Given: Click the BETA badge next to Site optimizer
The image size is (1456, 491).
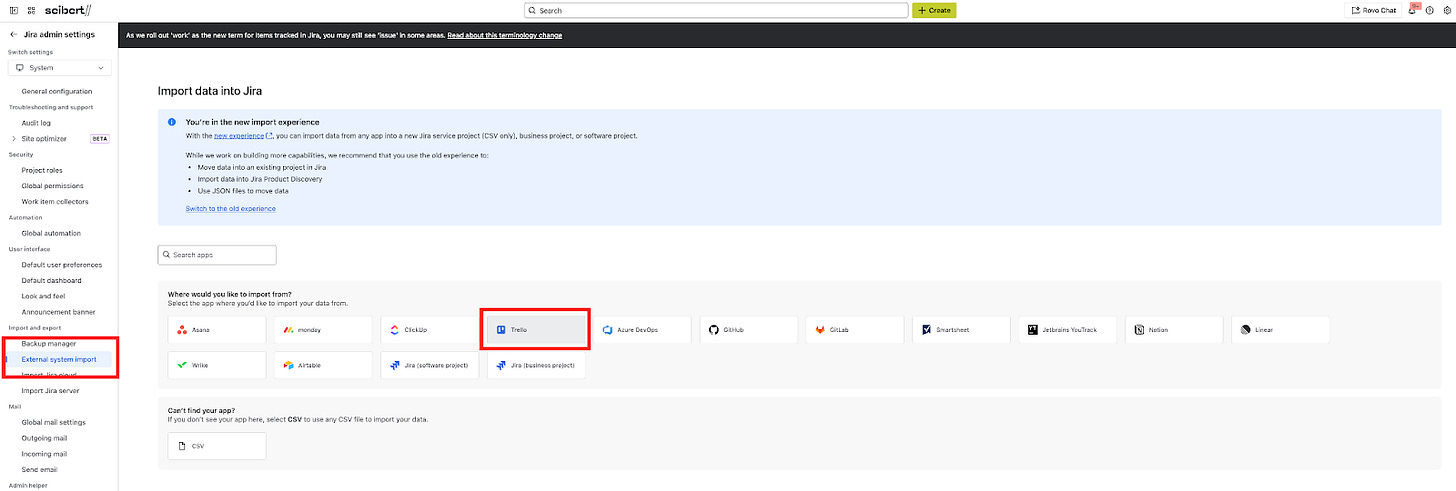Looking at the screenshot, I should [x=100, y=138].
